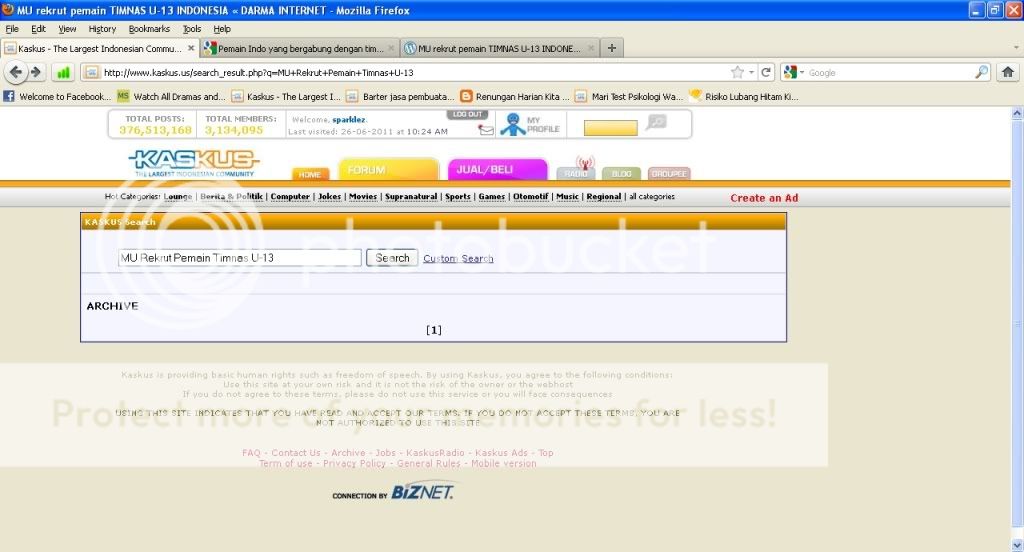The width and height of the screenshot is (1024, 552).
Task: Open the bookmark star dropdown arrow
Action: [752, 73]
